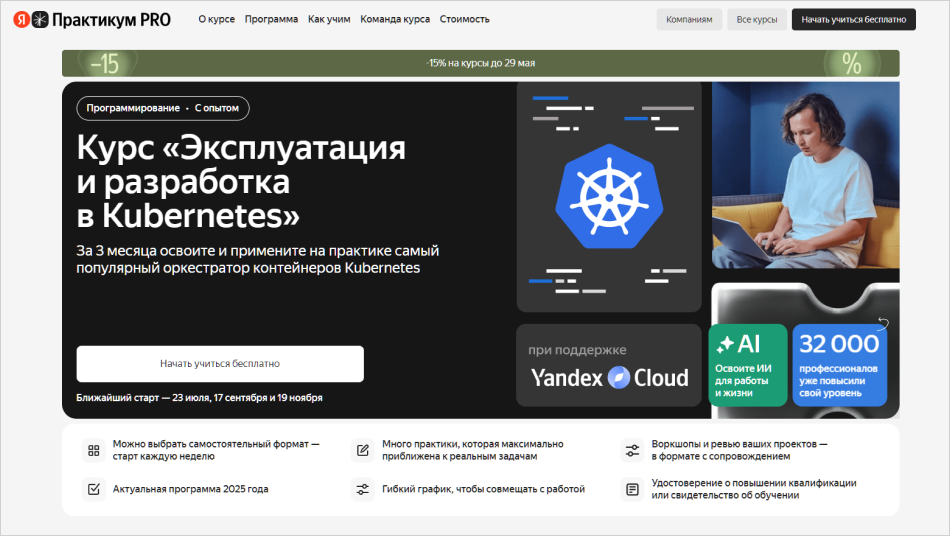Click the curved arrow icon above the 32 000 card
This screenshot has height=536, width=950.
[x=883, y=323]
